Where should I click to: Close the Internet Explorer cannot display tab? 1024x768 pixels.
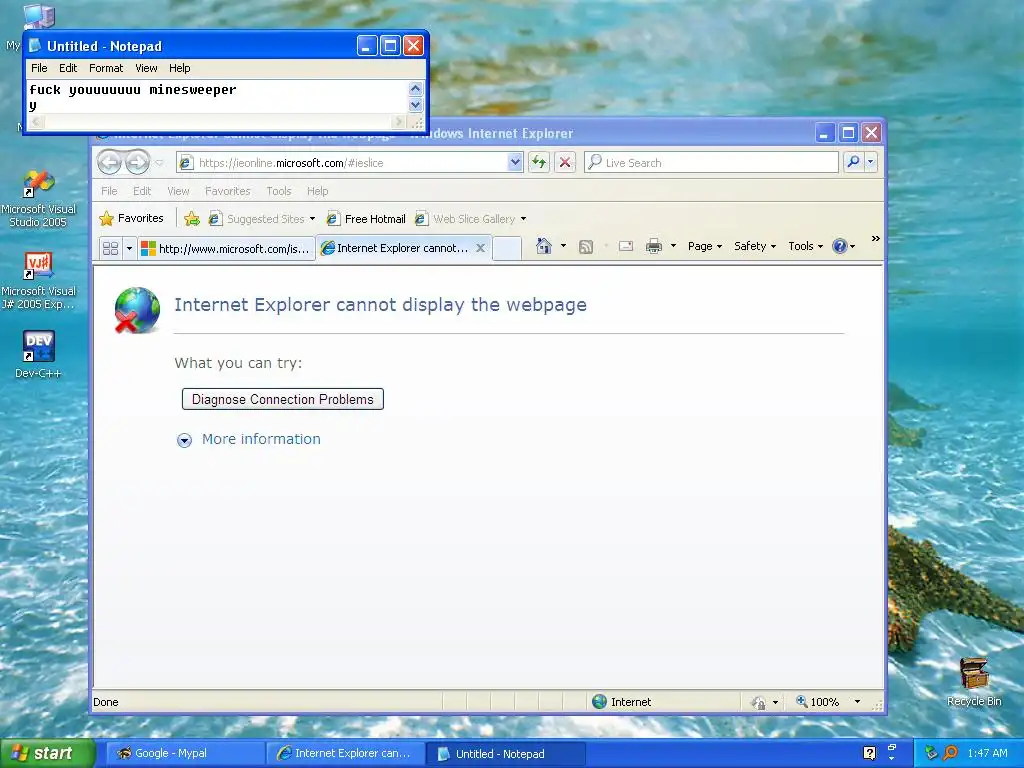click(x=481, y=248)
